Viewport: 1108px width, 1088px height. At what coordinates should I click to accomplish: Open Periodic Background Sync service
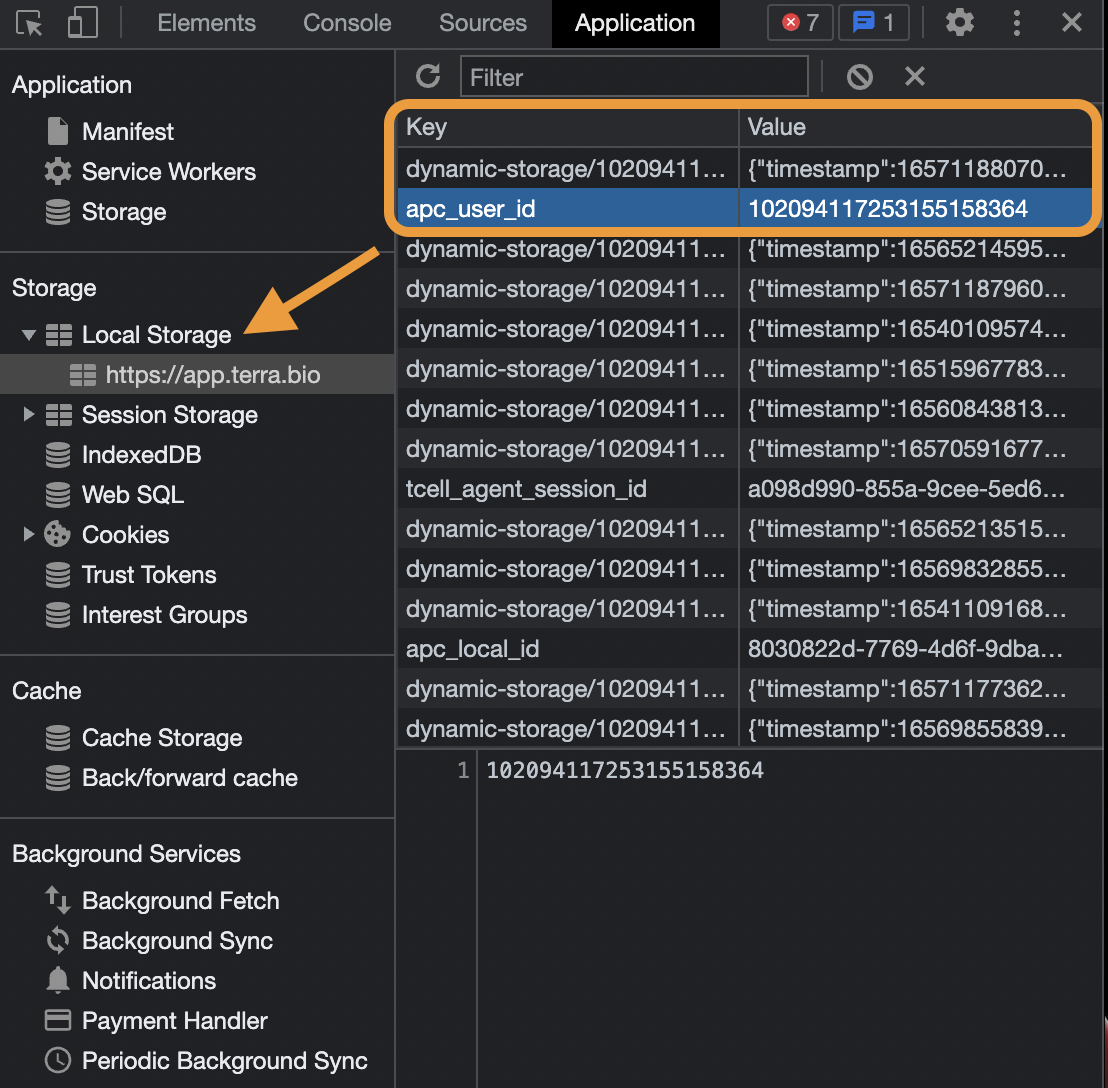click(224, 1060)
